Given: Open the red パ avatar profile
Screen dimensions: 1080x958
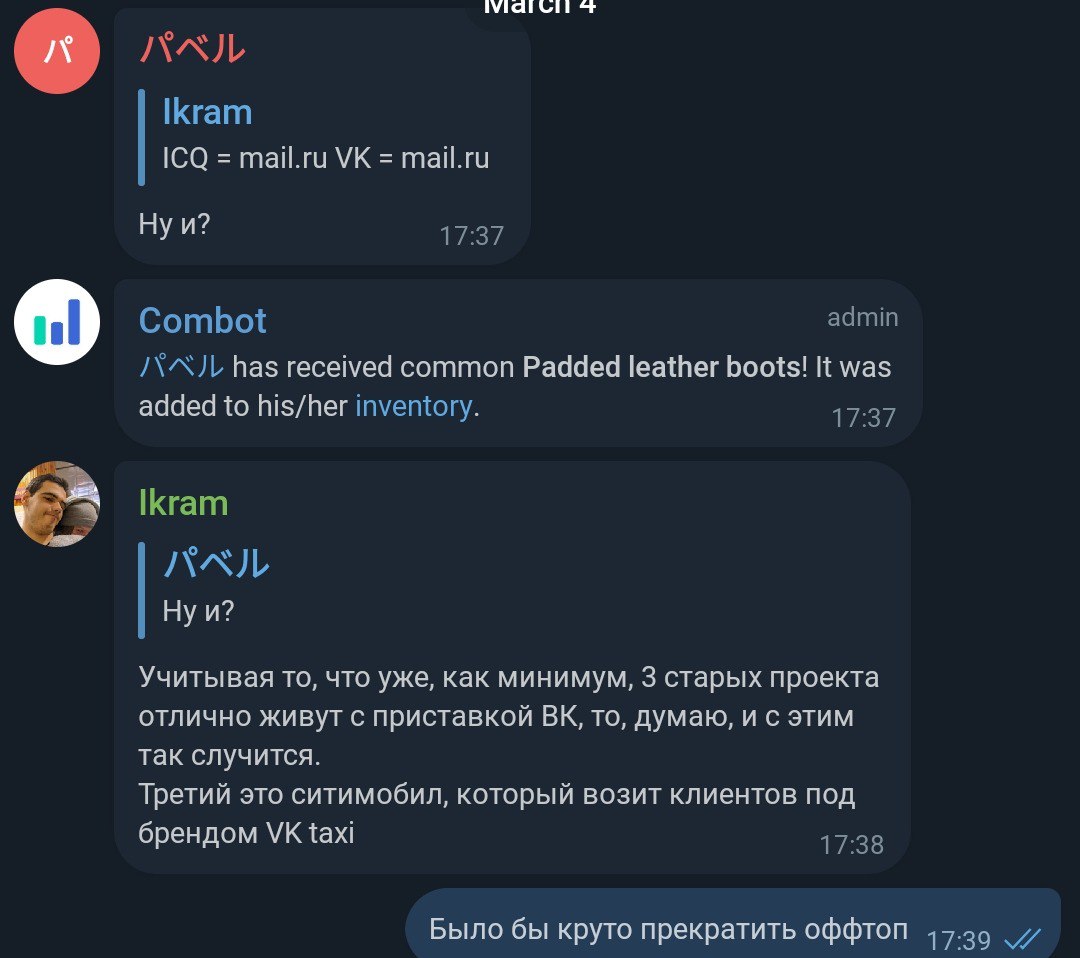Looking at the screenshot, I should click(56, 51).
